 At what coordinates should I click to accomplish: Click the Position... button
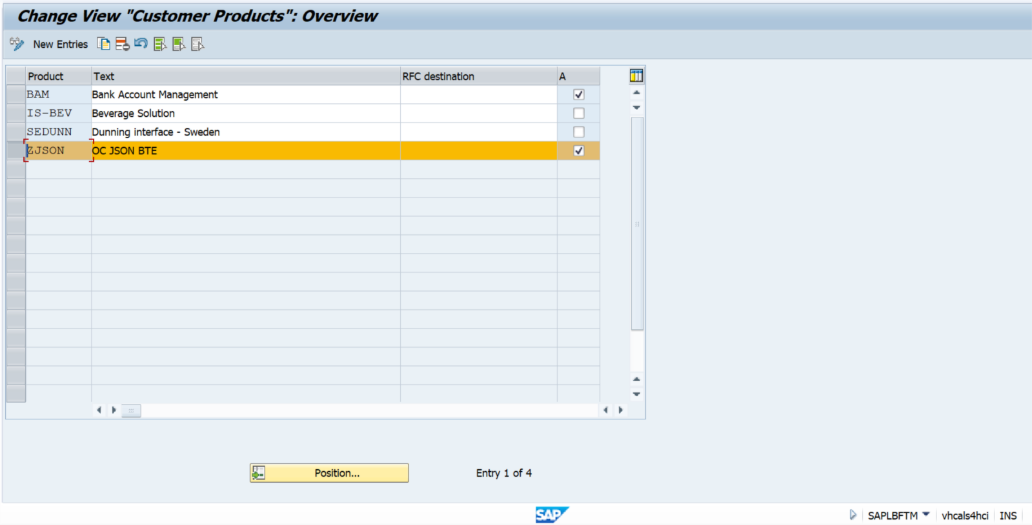click(x=329, y=473)
